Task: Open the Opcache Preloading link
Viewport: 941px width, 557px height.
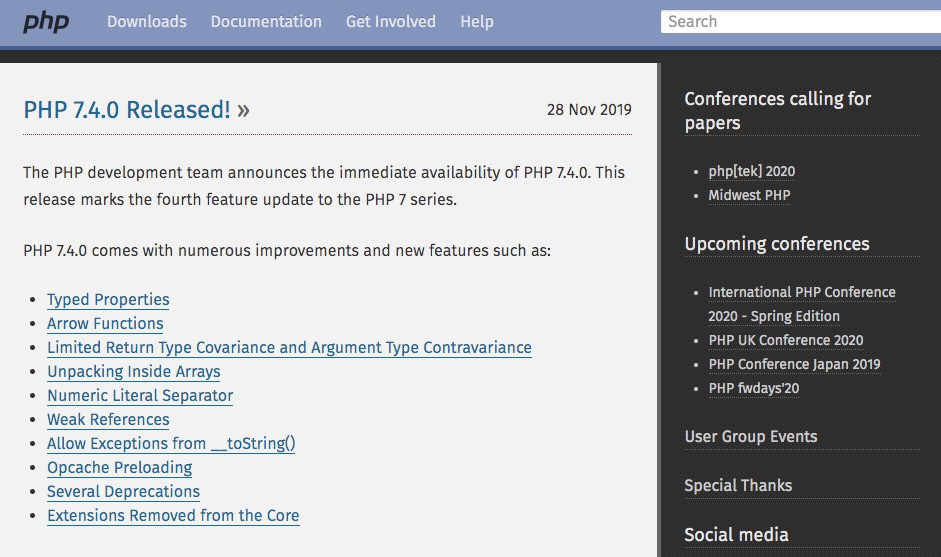Action: click(x=119, y=468)
